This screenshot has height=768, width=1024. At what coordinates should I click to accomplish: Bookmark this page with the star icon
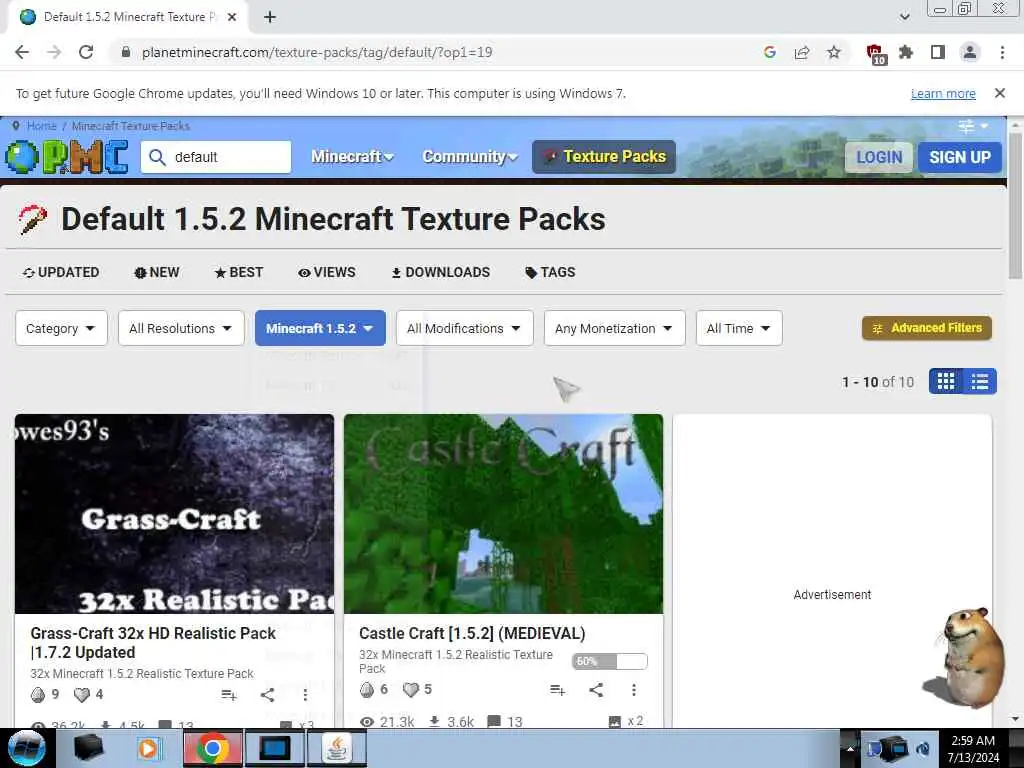pyautogui.click(x=834, y=52)
